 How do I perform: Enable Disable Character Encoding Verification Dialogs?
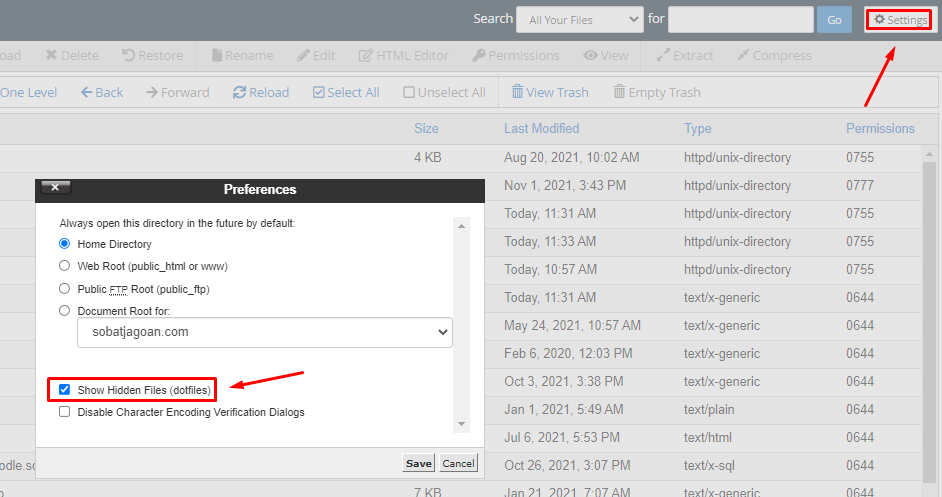coord(64,412)
